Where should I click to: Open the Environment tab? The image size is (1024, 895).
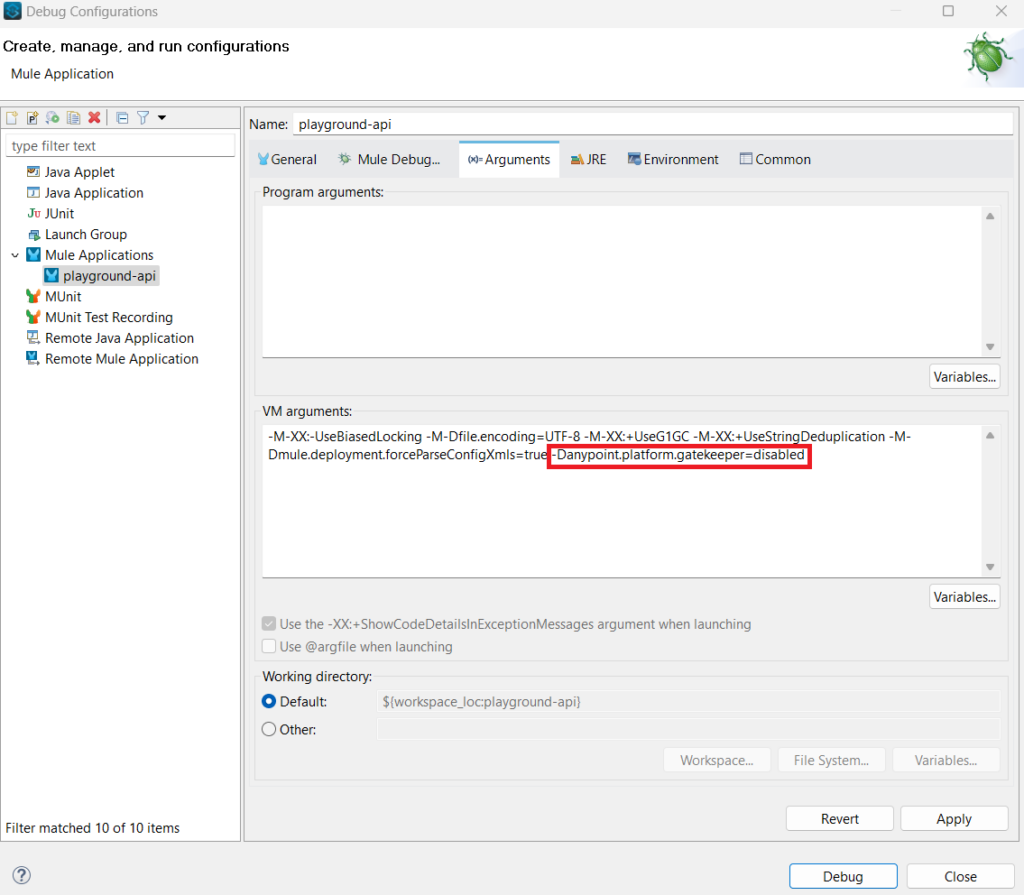(672, 160)
